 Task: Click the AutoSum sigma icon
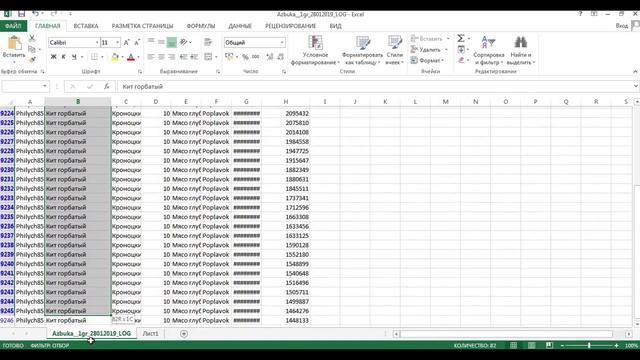click(x=461, y=38)
